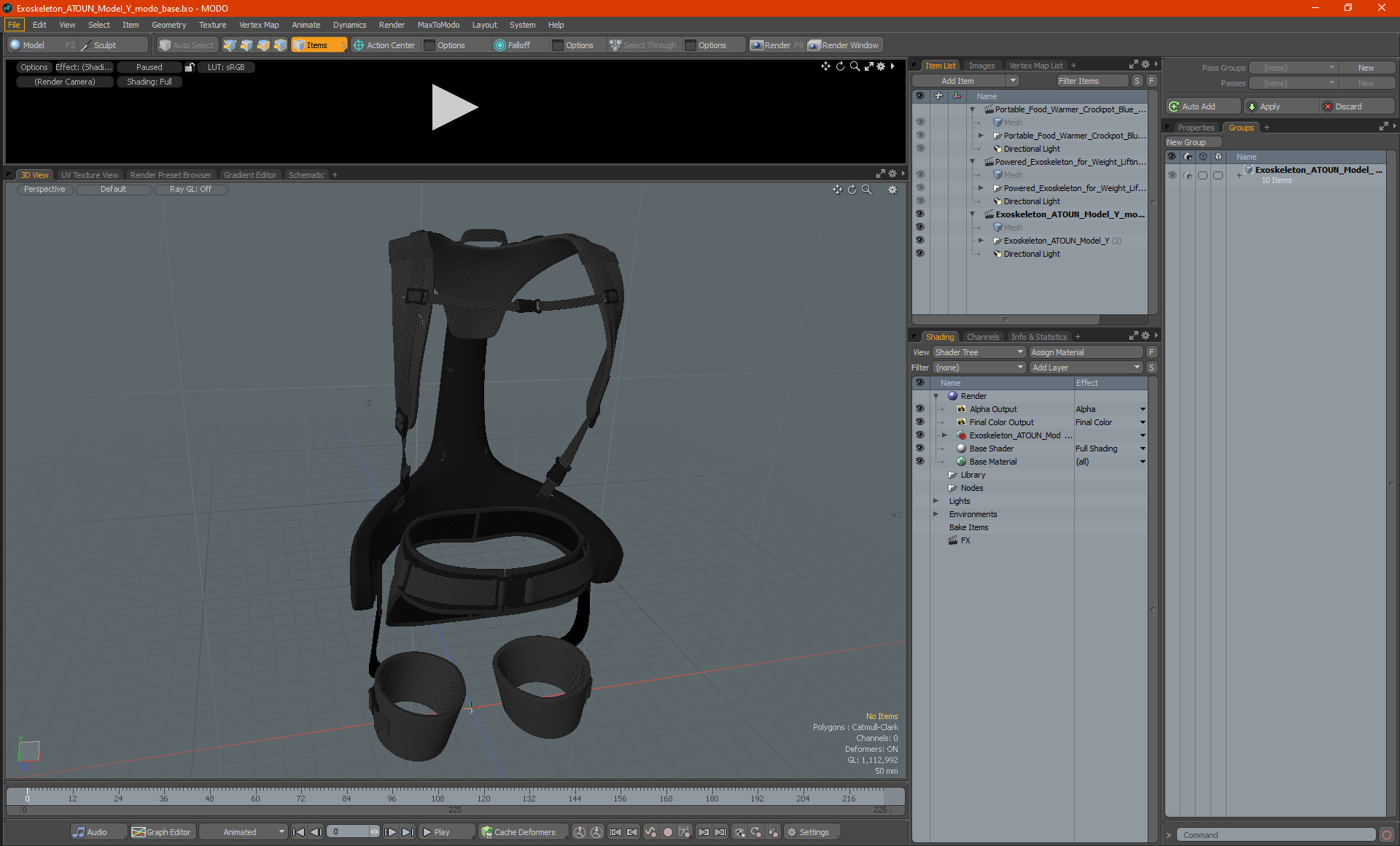Screen dimensions: 1400x846
Task: Toggle visibility of Base Shader layer
Action: coord(919,449)
